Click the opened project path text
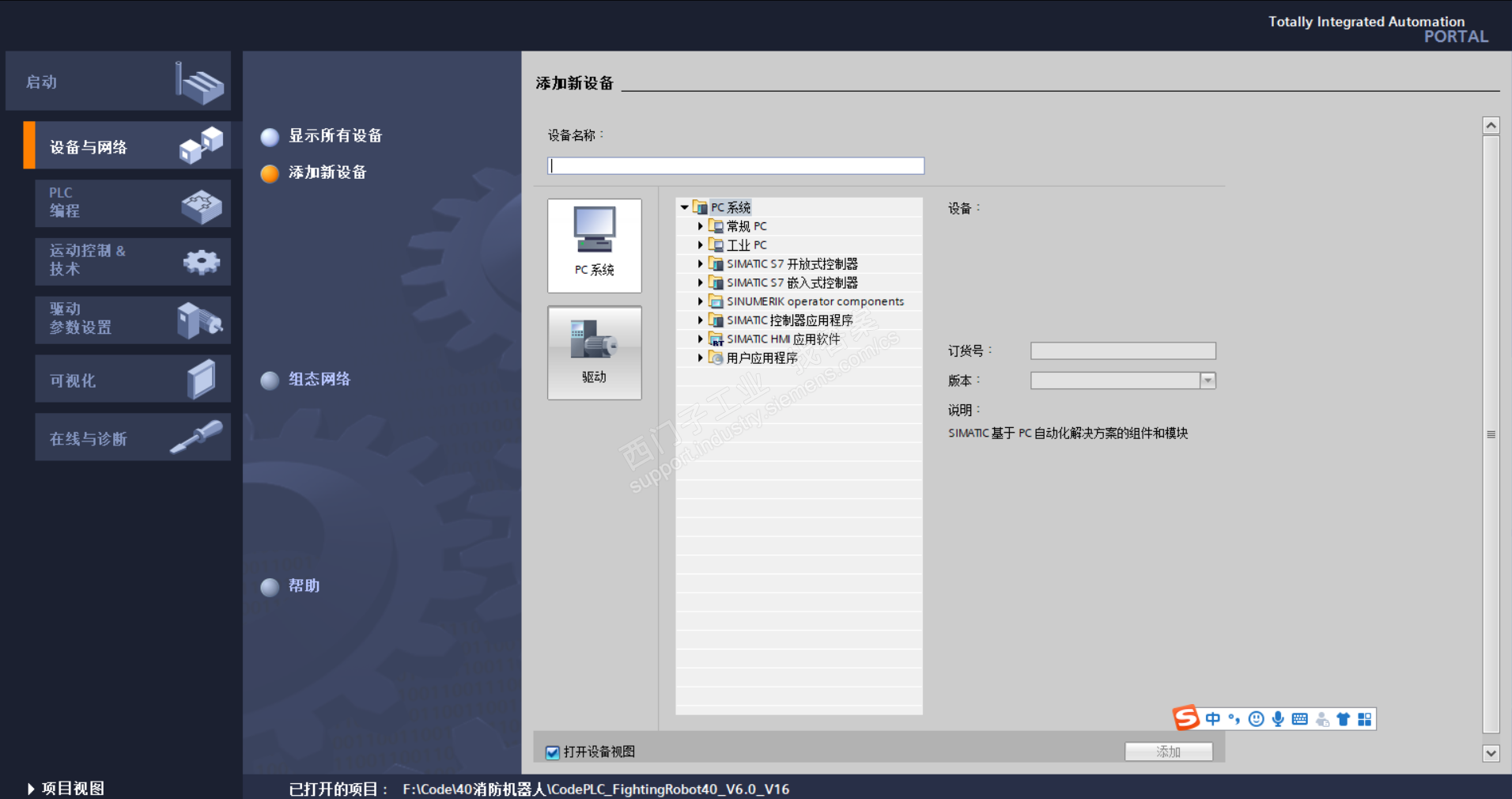This screenshot has height=799, width=1512. coord(595,790)
